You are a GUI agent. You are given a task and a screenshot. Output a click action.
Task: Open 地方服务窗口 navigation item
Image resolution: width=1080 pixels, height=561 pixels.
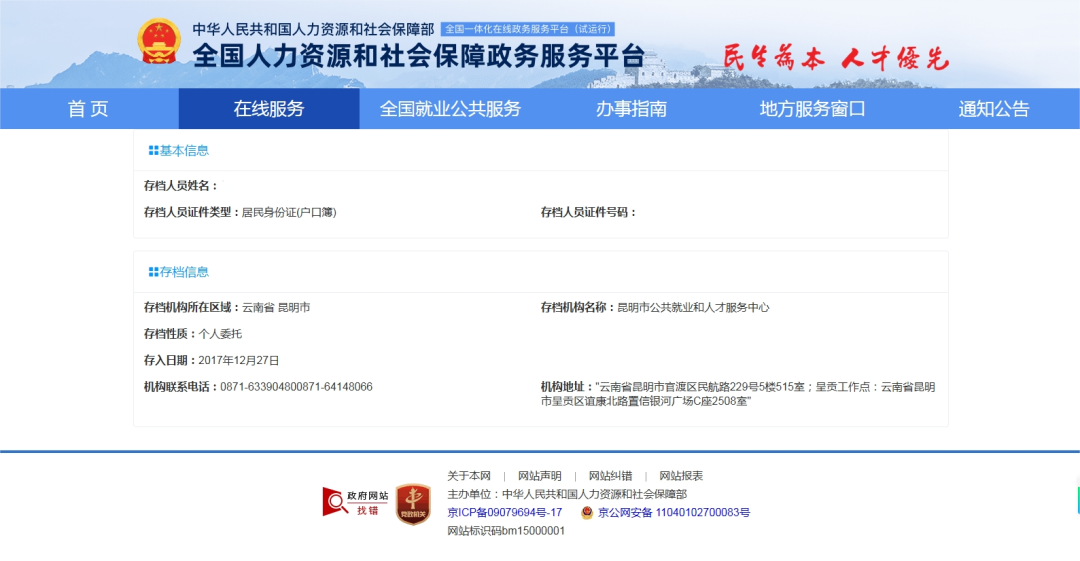pyautogui.click(x=812, y=109)
